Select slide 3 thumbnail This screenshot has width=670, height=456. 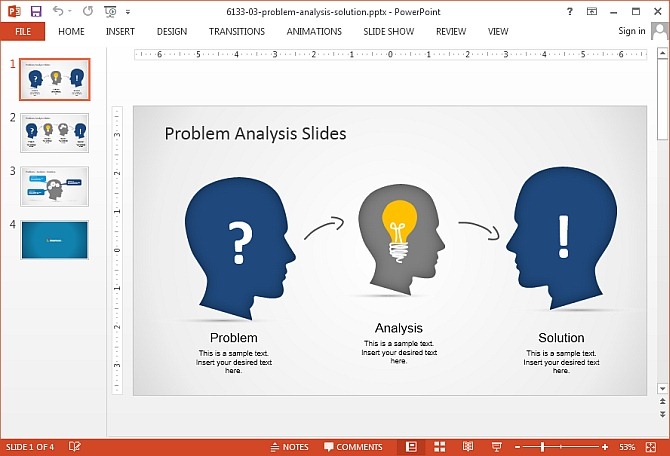(55, 186)
